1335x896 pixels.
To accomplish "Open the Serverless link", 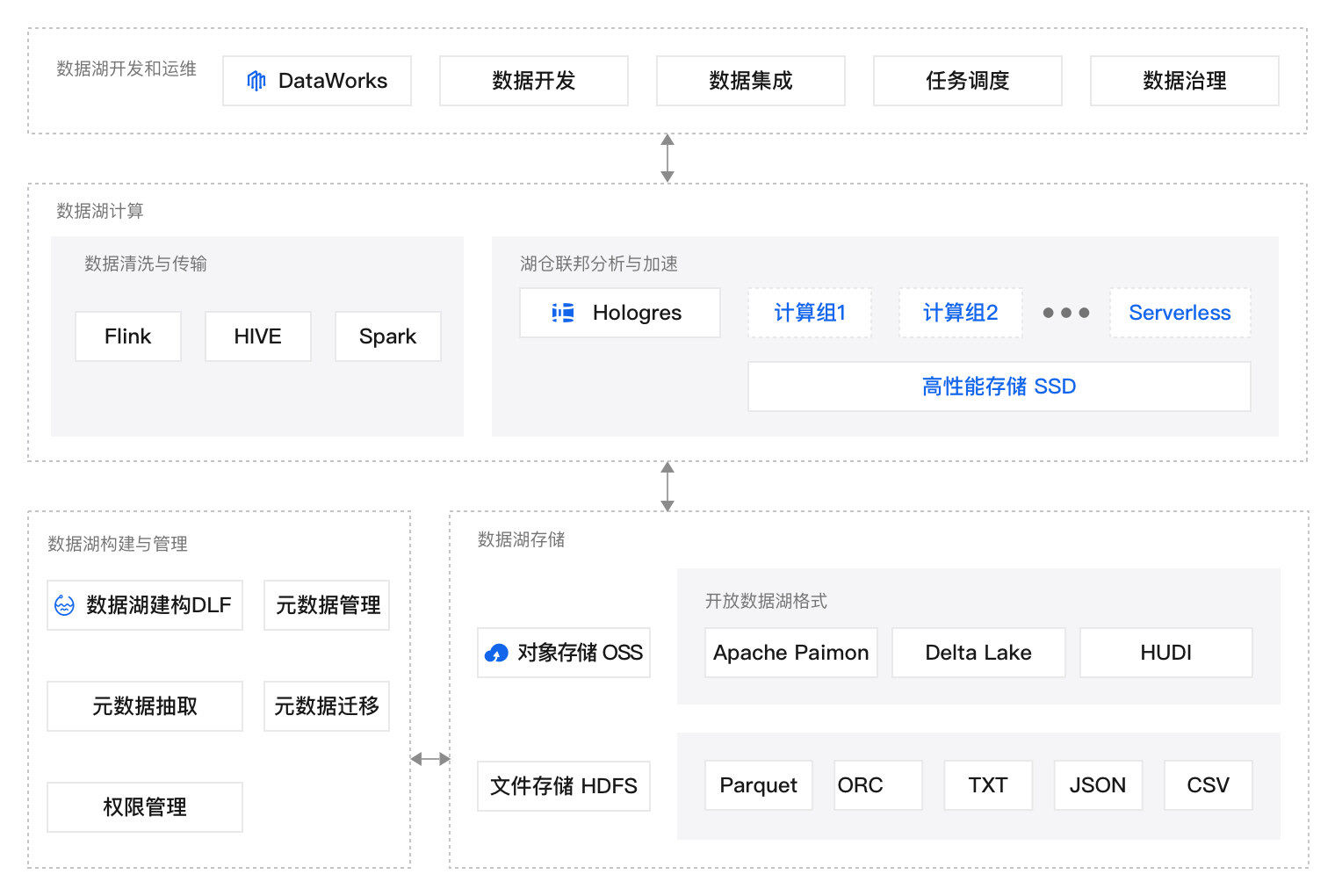I will [x=1180, y=313].
